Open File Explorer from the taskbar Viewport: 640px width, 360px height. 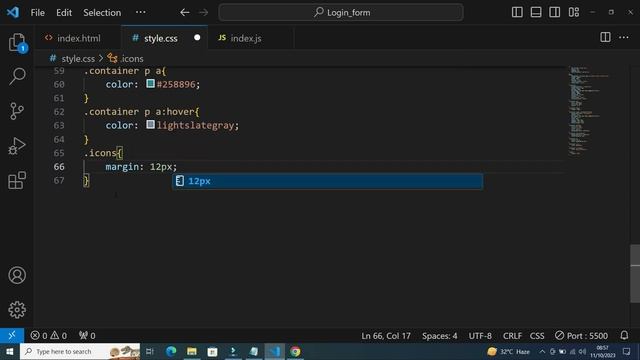192,351
